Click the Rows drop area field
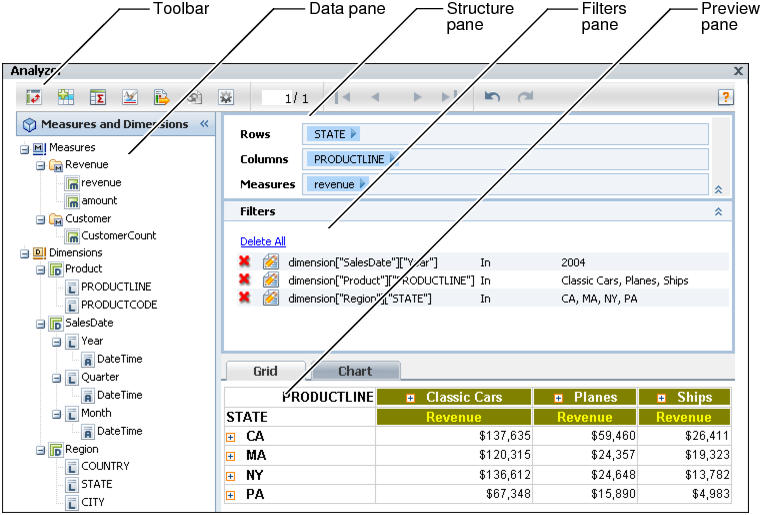The height and width of the screenshot is (515, 779). (x=505, y=134)
